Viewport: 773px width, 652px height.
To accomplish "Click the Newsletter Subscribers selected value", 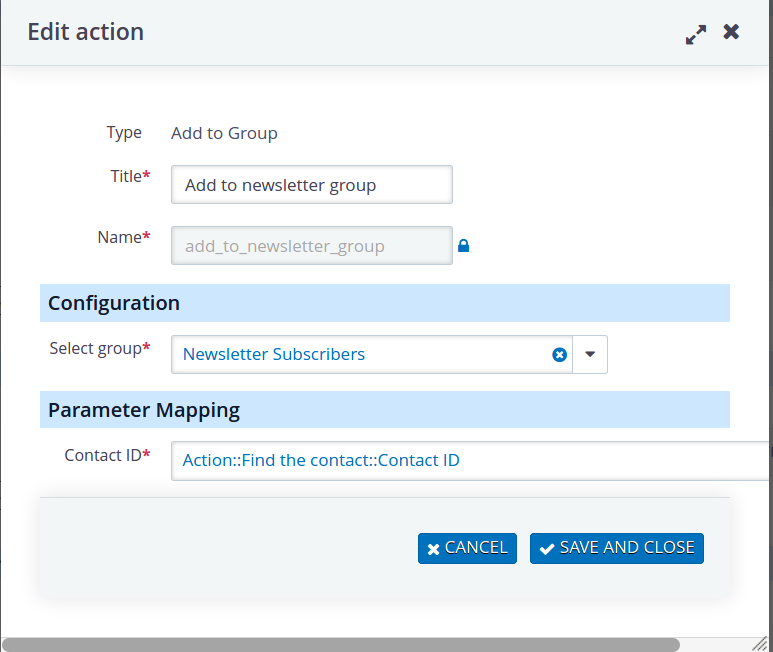I will point(274,354).
